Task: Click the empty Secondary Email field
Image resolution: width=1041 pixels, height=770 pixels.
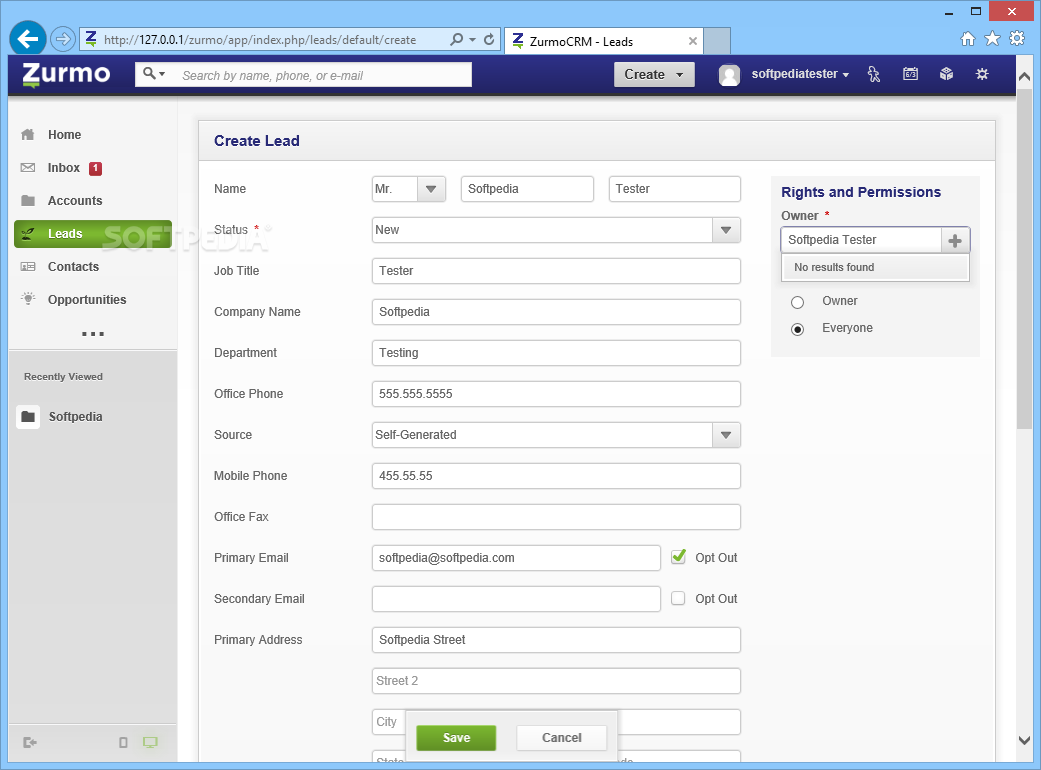Action: pyautogui.click(x=516, y=599)
